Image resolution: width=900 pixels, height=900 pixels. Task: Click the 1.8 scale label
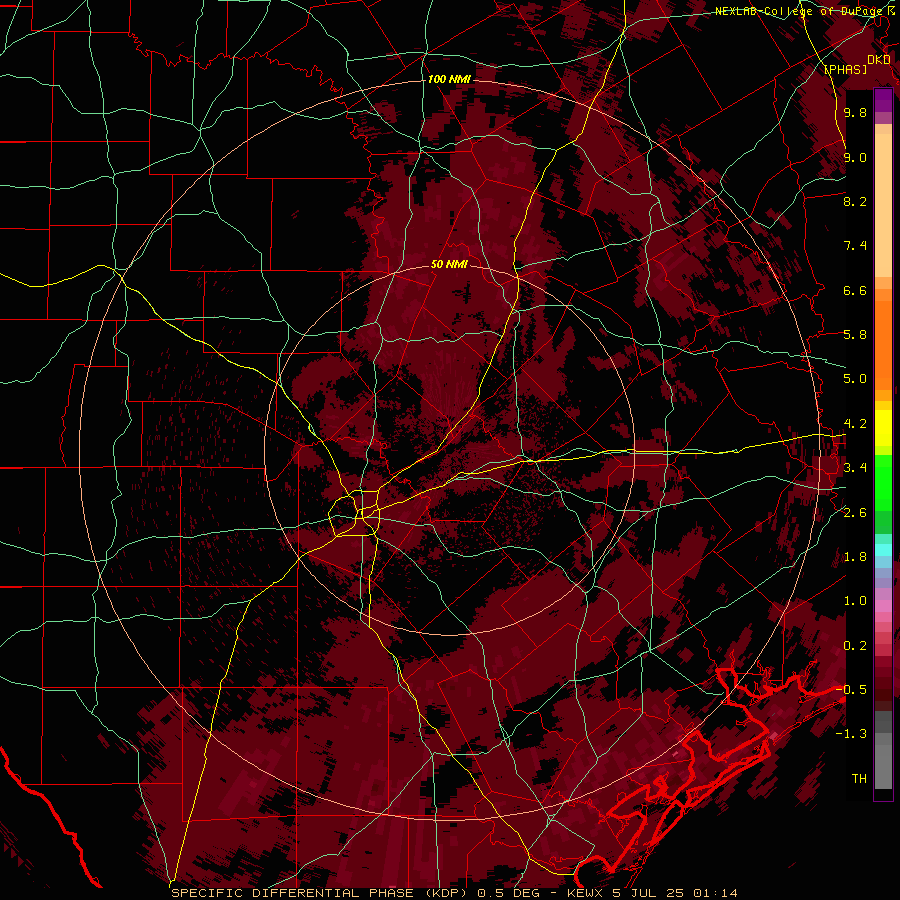point(855,557)
